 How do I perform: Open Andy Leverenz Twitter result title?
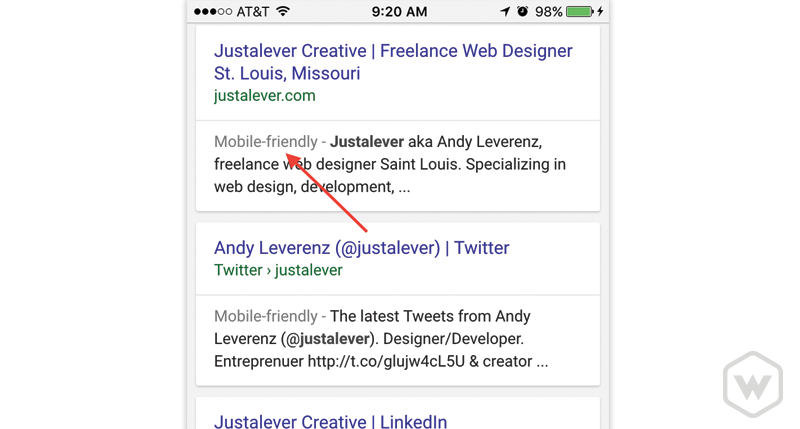click(x=361, y=248)
